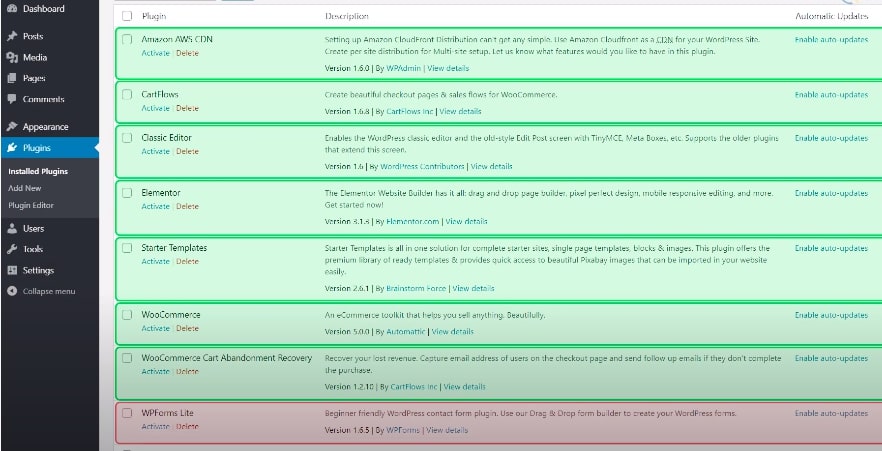View details for Classic Editor
The image size is (882, 451).
(x=492, y=167)
